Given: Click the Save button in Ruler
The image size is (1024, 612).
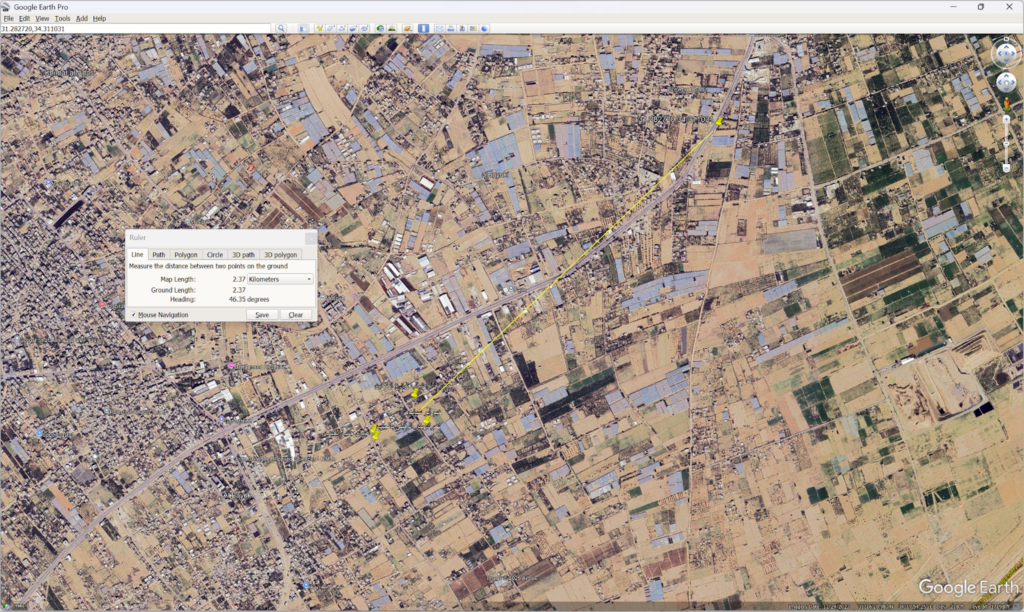Looking at the screenshot, I should [x=261, y=315].
